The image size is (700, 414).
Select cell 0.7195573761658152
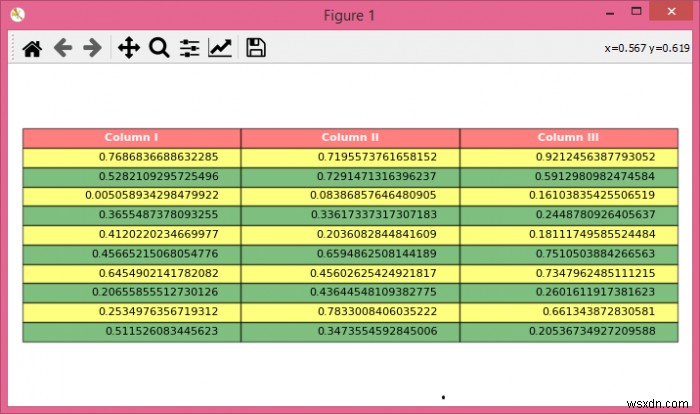(350, 158)
